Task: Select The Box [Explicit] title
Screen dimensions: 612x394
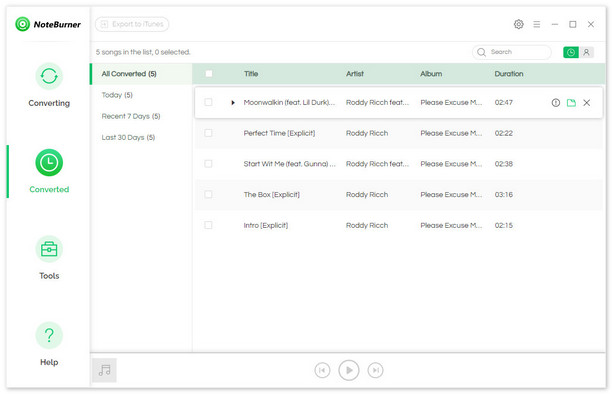Action: click(271, 194)
